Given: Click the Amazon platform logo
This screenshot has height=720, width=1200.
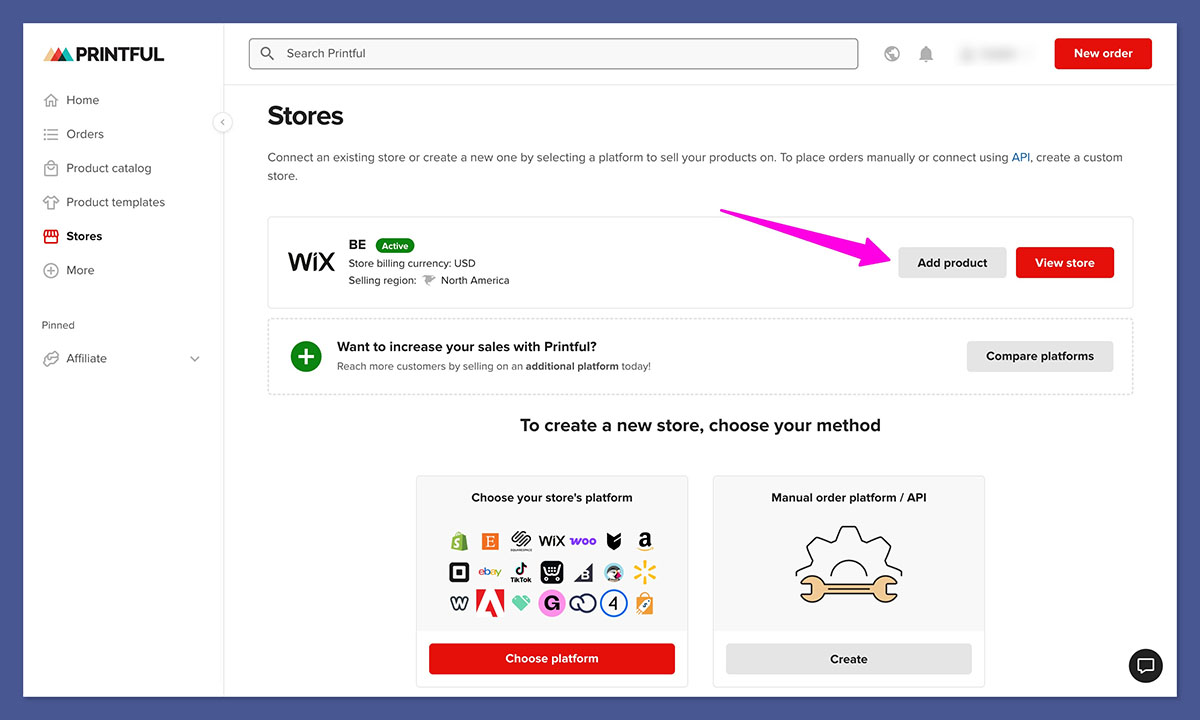Looking at the screenshot, I should pos(645,541).
